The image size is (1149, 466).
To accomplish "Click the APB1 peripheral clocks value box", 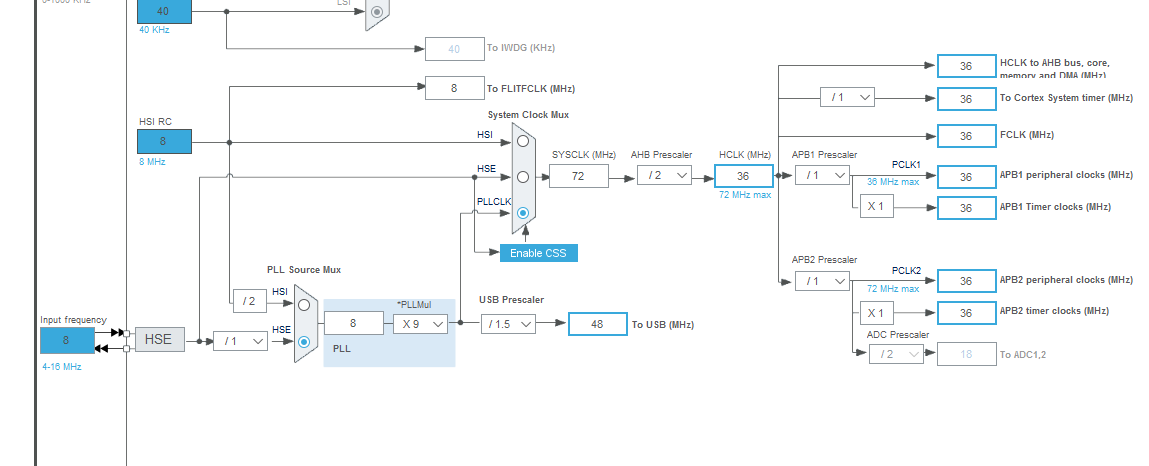I will [967, 177].
